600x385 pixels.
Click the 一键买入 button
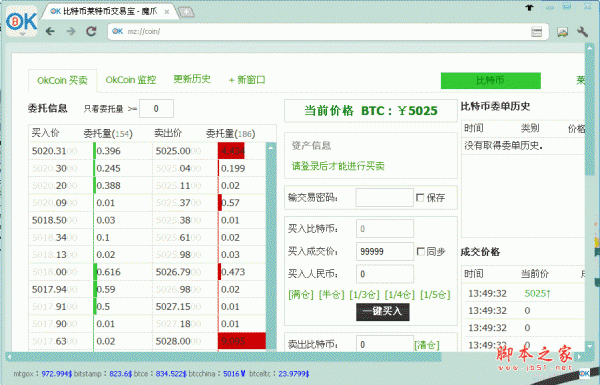[383, 312]
